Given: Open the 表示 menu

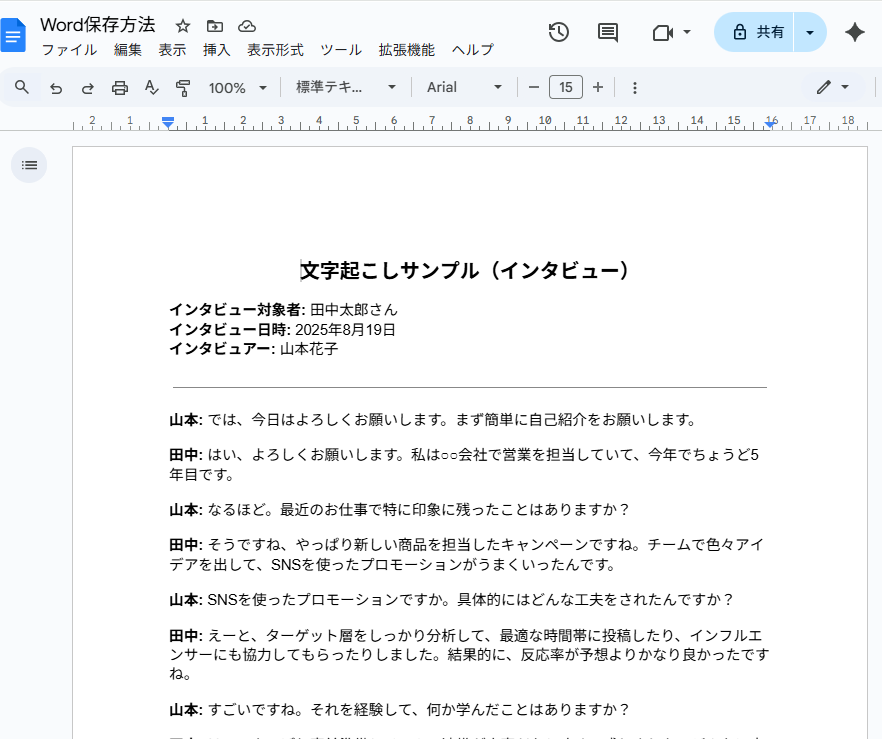Looking at the screenshot, I should [x=172, y=50].
